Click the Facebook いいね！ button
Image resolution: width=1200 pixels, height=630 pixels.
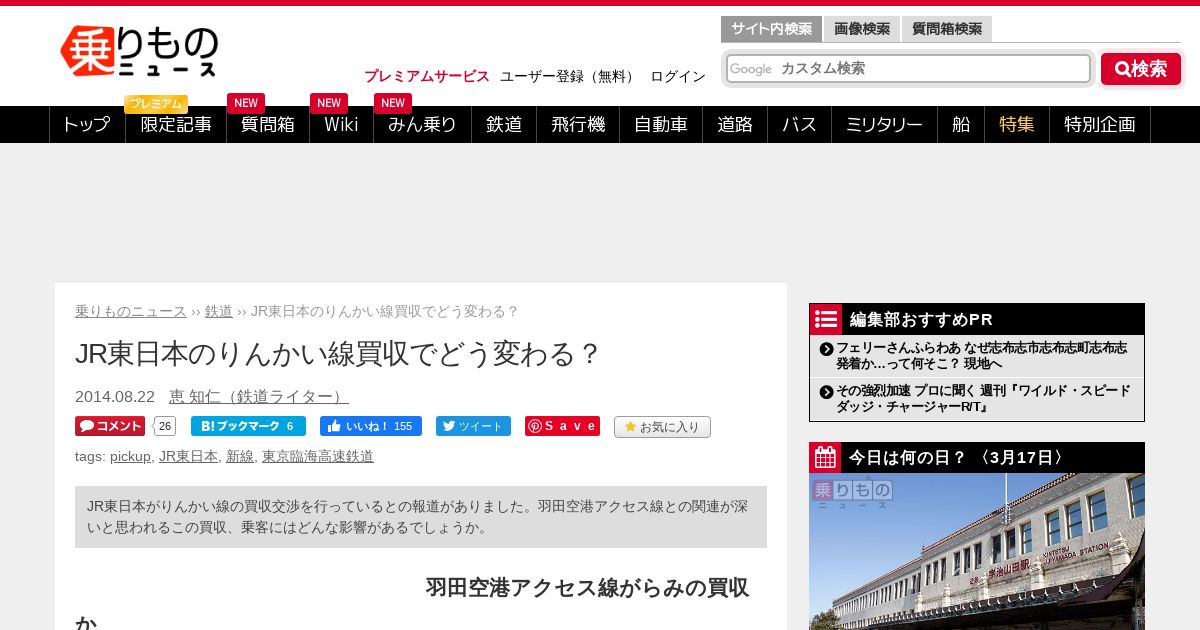(x=371, y=426)
